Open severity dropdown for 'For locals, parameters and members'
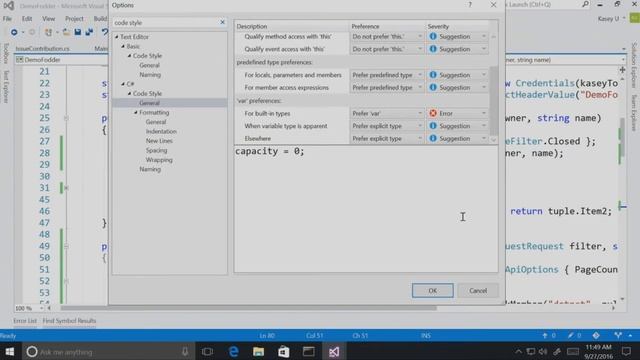Screen dimensions: 640x360 [458, 75]
